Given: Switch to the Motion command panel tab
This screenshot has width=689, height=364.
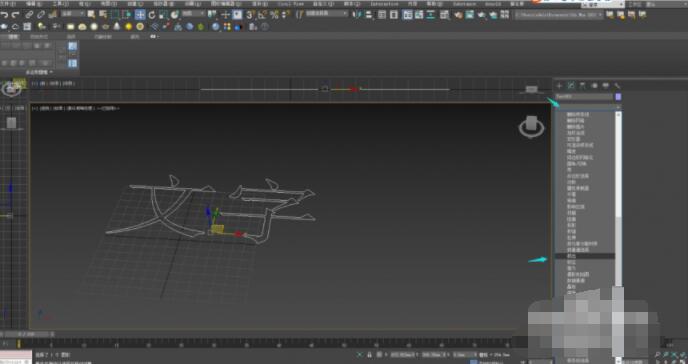Looking at the screenshot, I should click(594, 86).
